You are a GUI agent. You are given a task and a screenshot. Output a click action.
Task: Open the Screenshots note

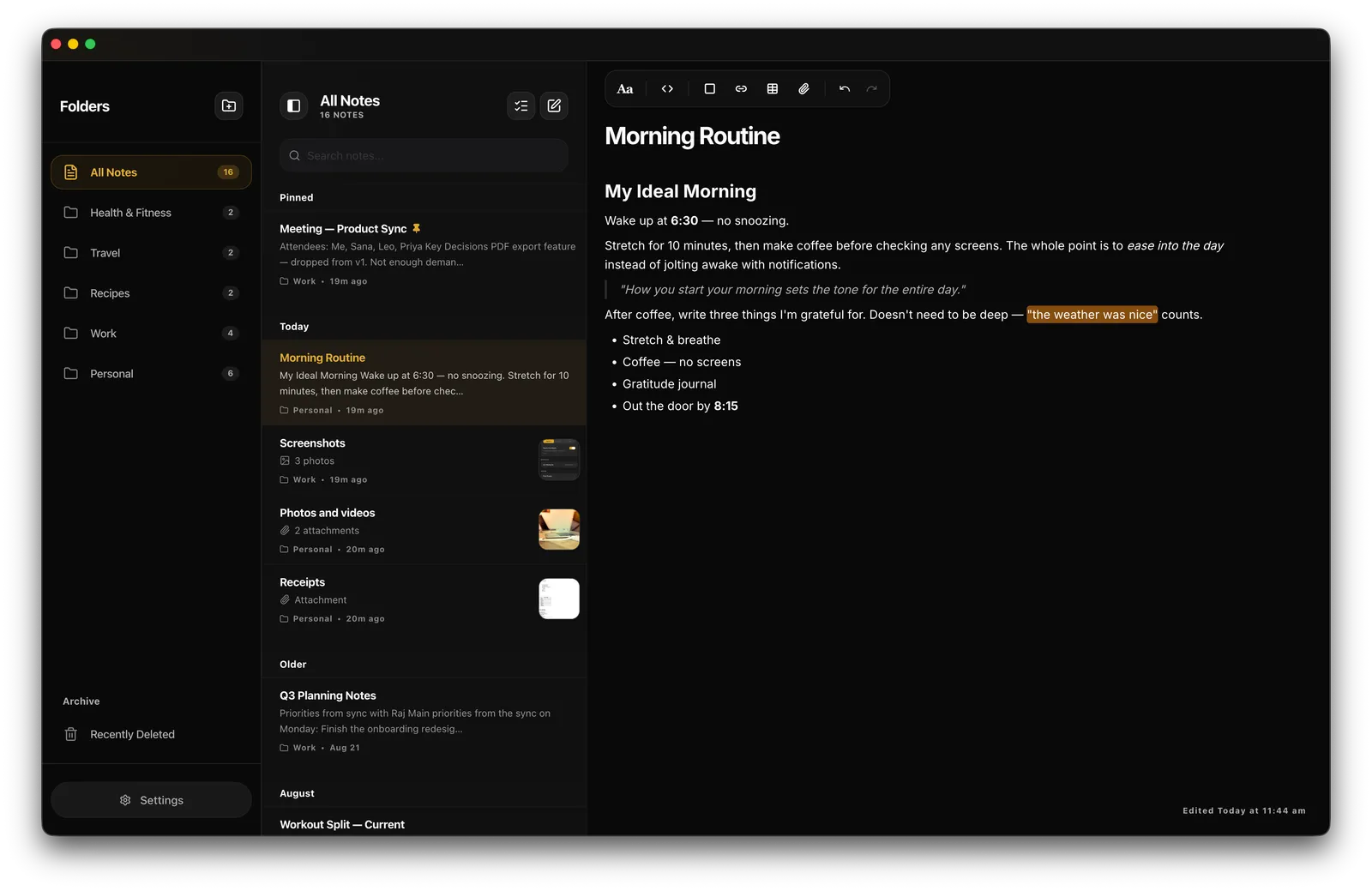coord(424,461)
